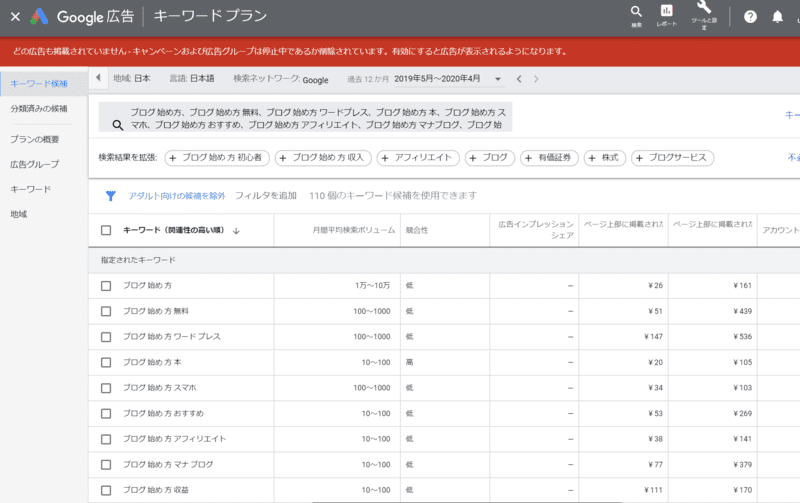The height and width of the screenshot is (503, 800).
Task: Select all keywords with the header checkbox
Action: (106, 231)
